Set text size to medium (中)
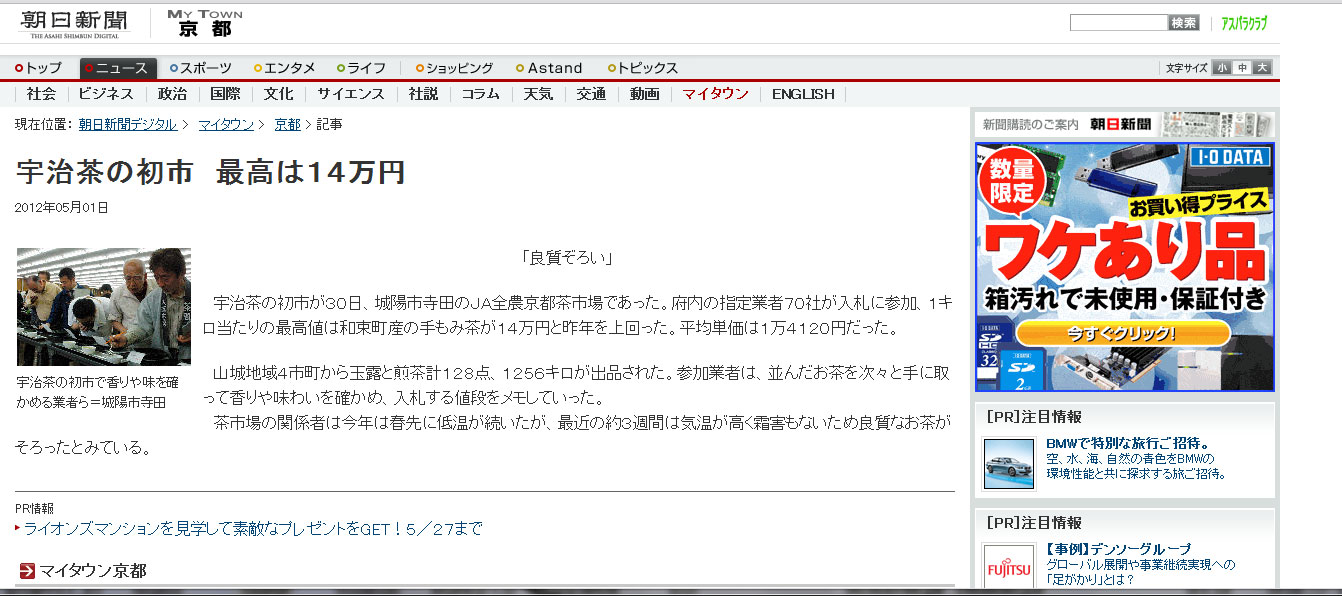The width and height of the screenshot is (1342, 596). coord(1242,68)
